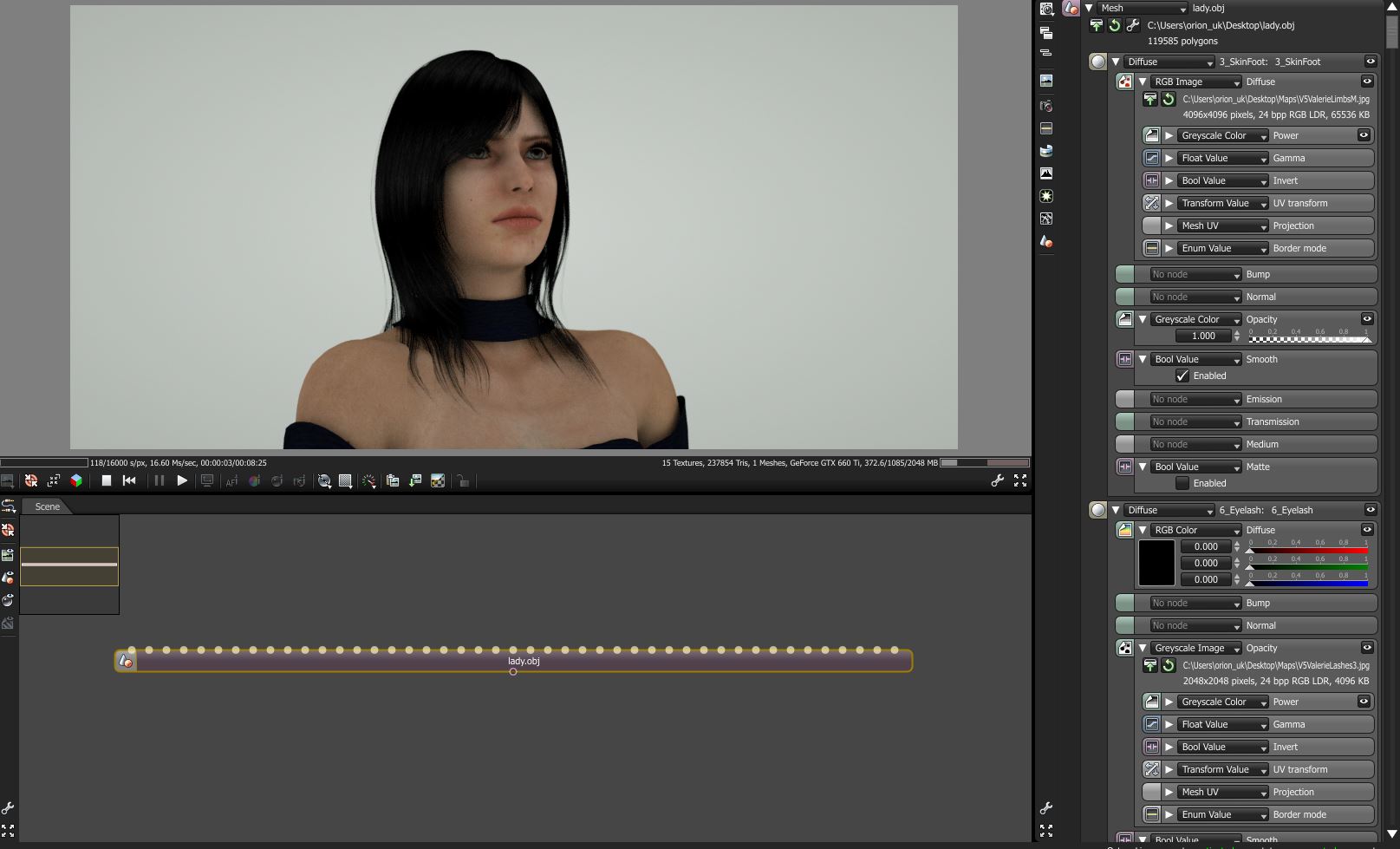Image resolution: width=1400 pixels, height=849 pixels.
Task: Toggle the eye on the RGB Image Diffuse row
Action: [x=1367, y=82]
